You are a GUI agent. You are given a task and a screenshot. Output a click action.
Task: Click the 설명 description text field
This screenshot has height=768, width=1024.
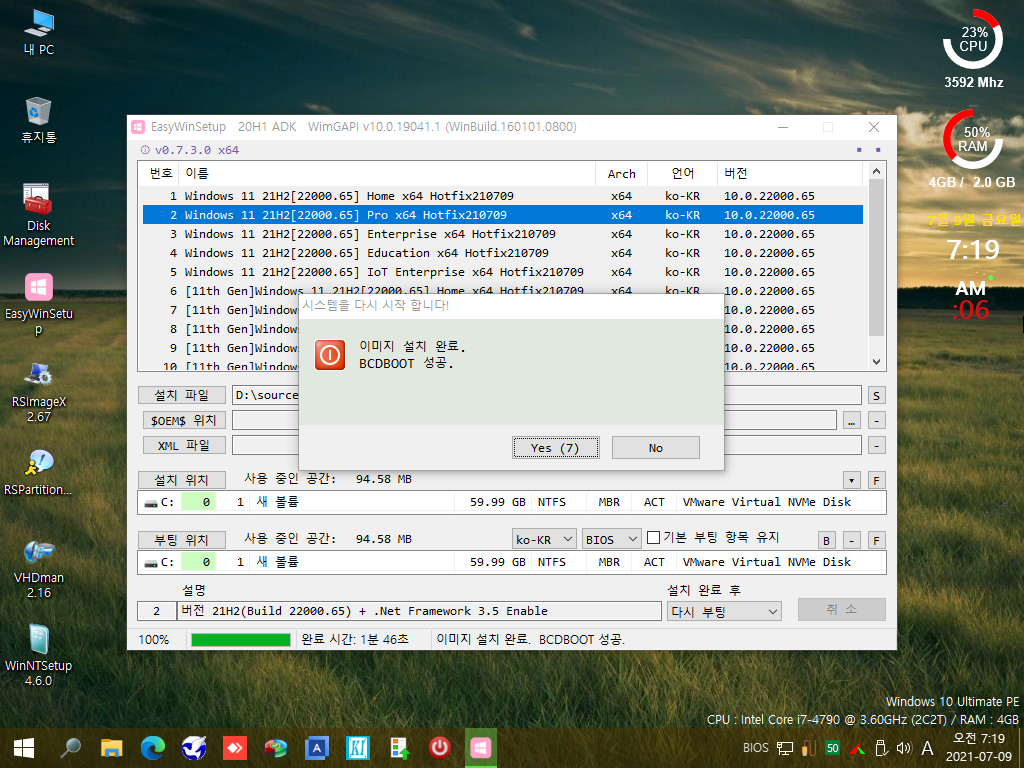[x=419, y=611]
